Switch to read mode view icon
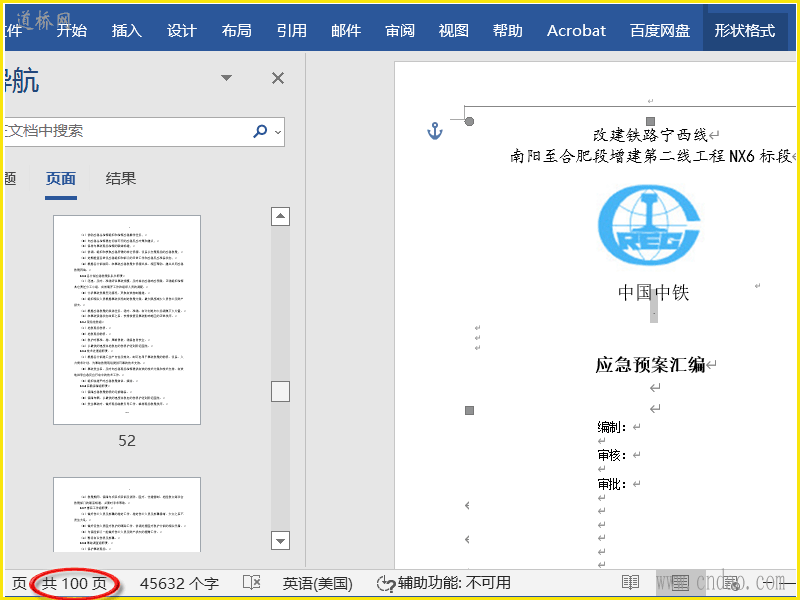This screenshot has width=800, height=600. tap(631, 582)
